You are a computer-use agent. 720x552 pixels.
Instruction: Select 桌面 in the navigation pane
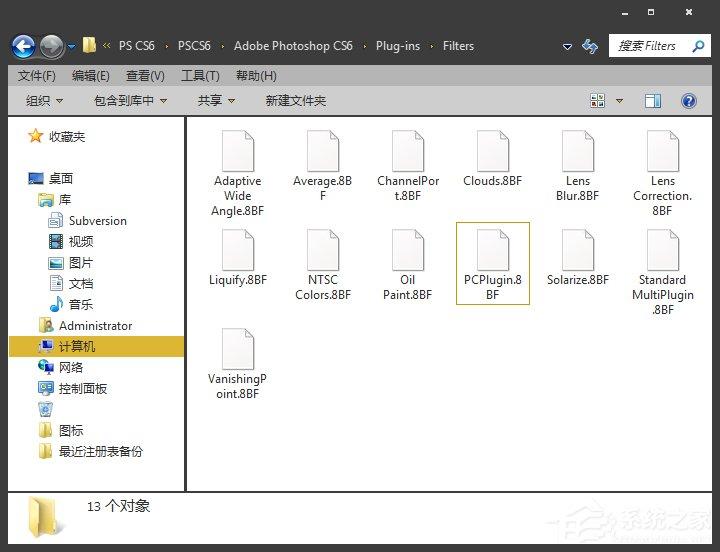point(51,178)
